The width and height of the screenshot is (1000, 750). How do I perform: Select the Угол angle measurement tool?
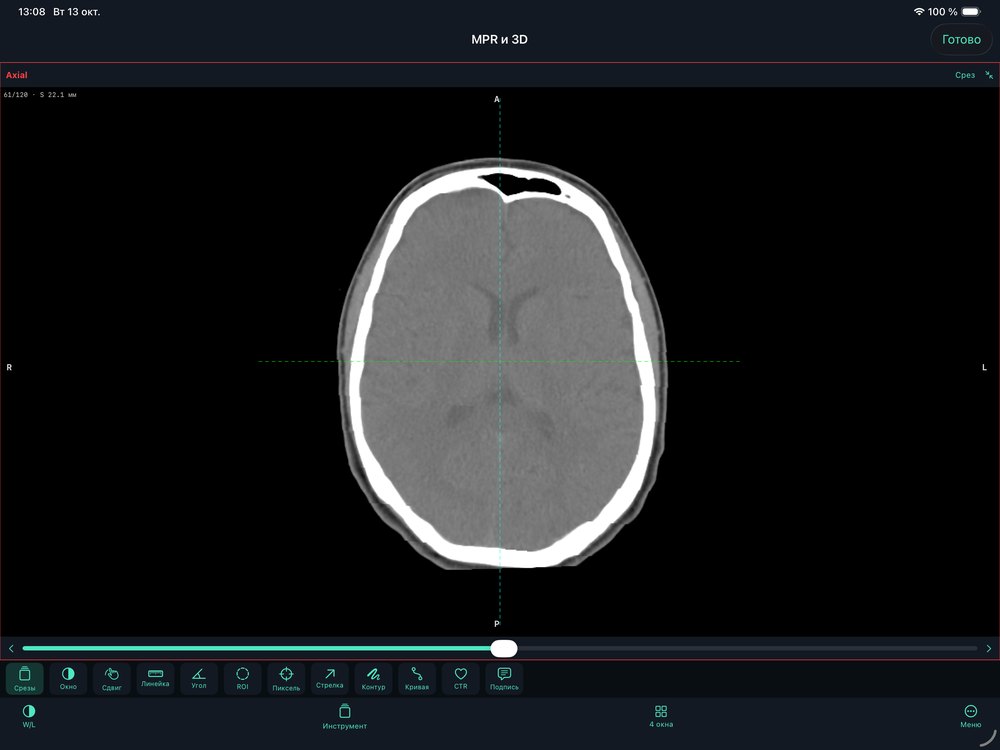coord(199,679)
